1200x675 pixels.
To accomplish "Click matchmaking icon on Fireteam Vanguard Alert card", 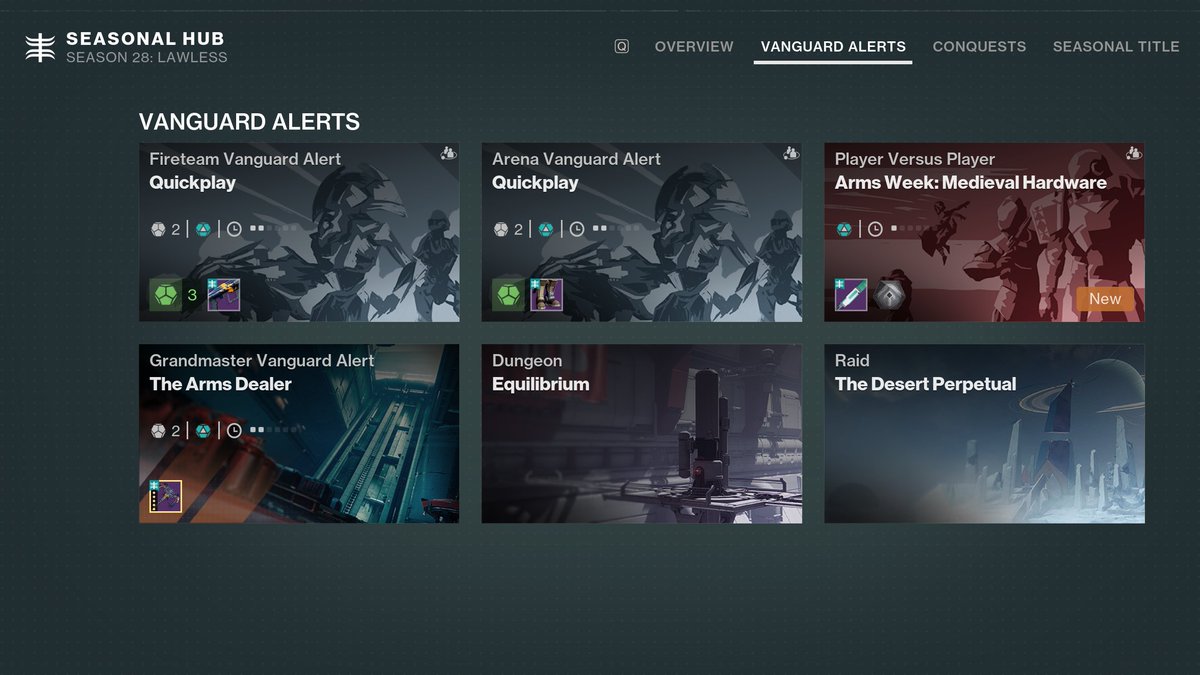I will coord(449,153).
